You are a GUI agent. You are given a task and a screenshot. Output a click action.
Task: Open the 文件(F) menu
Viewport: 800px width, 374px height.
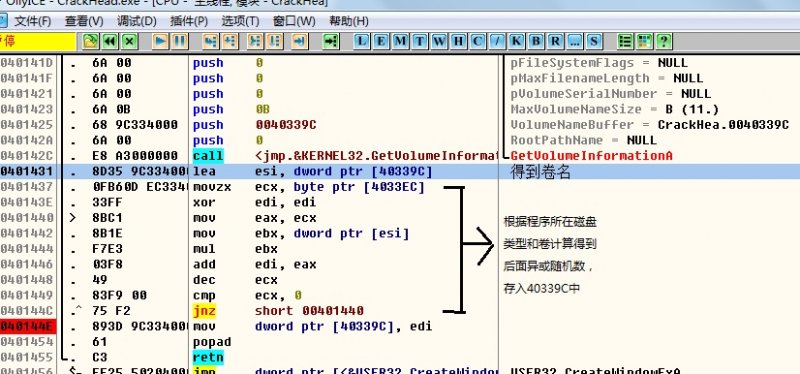[32, 21]
